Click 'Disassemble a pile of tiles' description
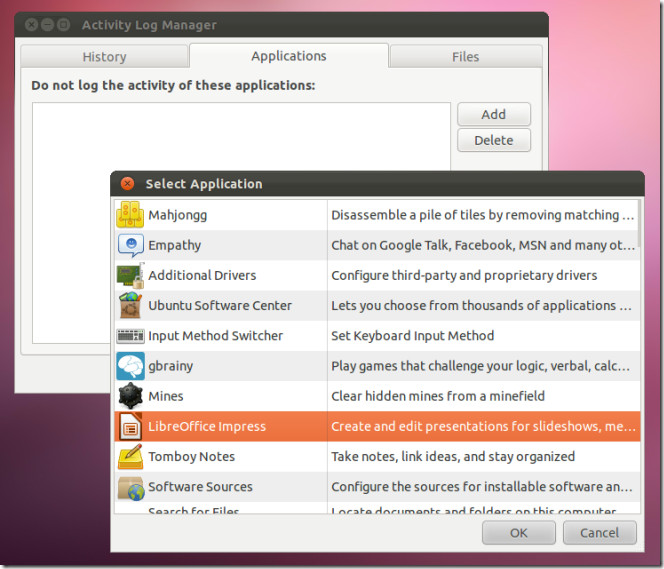 pos(483,215)
